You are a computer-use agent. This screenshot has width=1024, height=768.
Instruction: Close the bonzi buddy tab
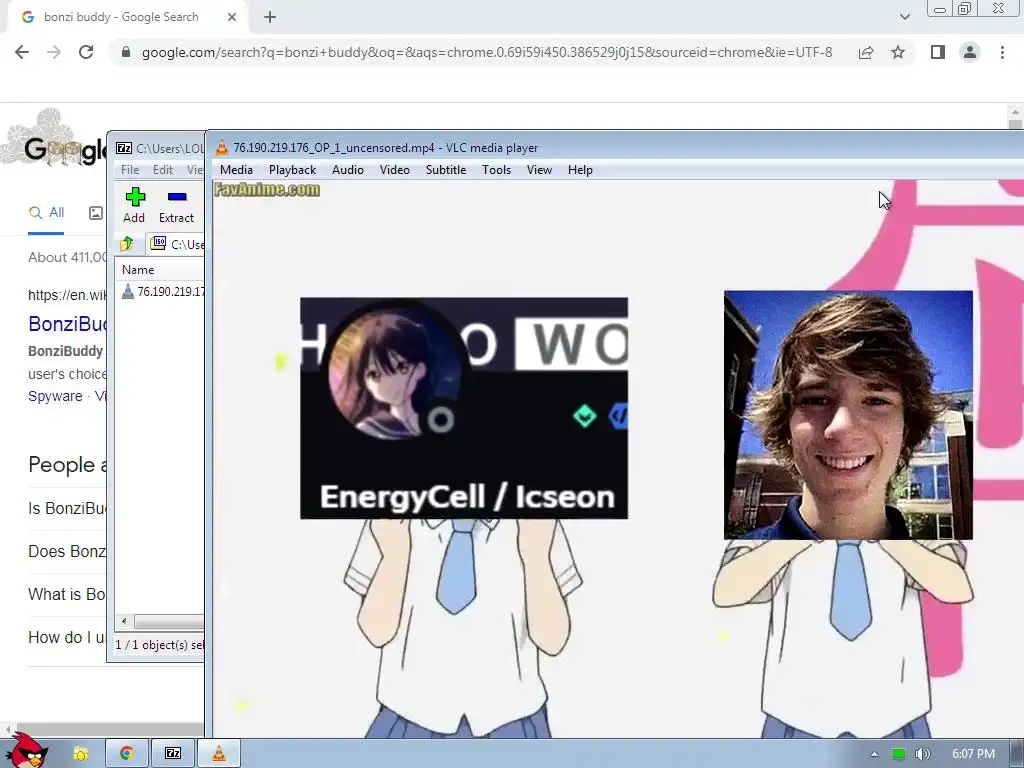(232, 17)
